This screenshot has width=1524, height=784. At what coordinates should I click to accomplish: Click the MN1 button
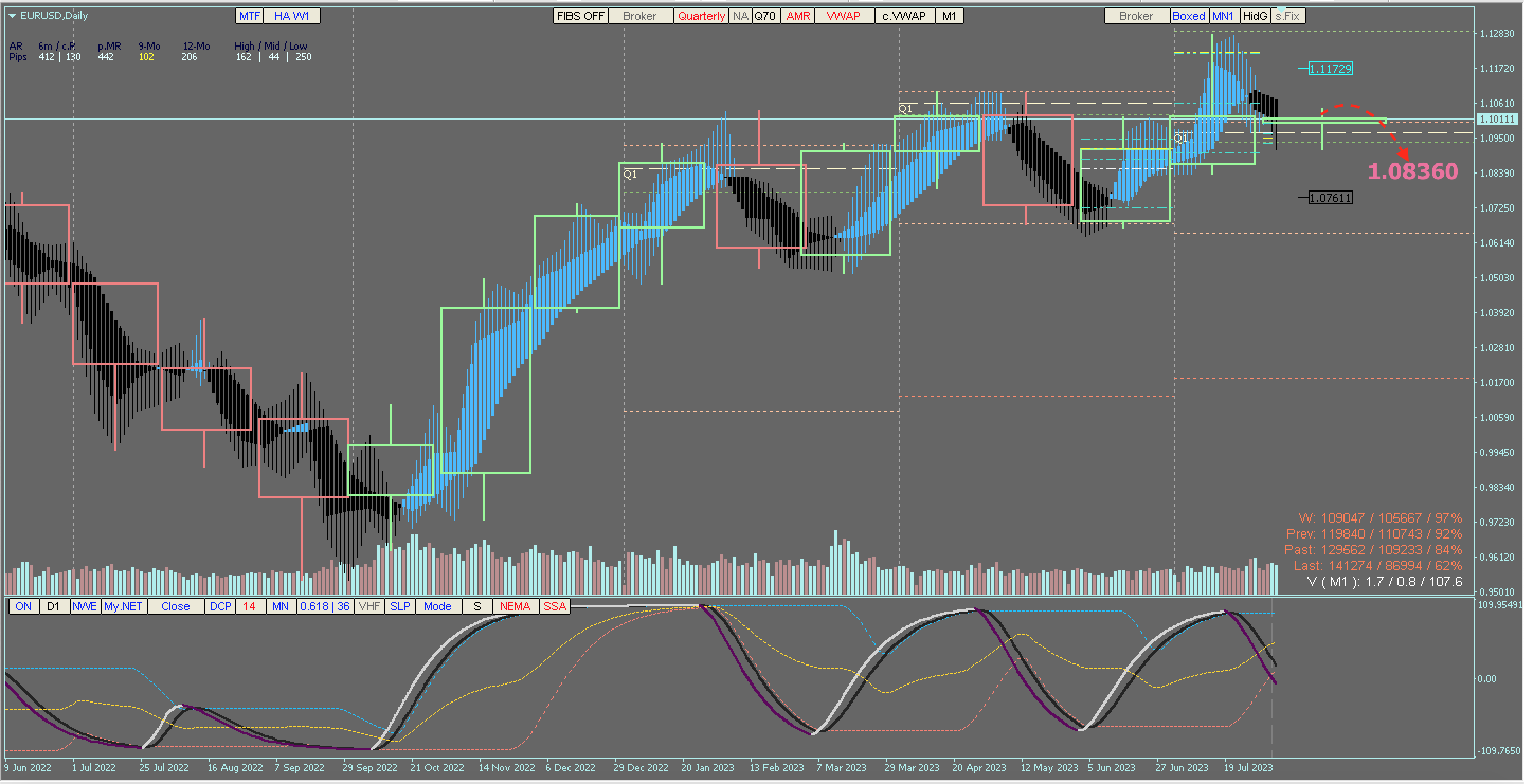click(x=1223, y=16)
